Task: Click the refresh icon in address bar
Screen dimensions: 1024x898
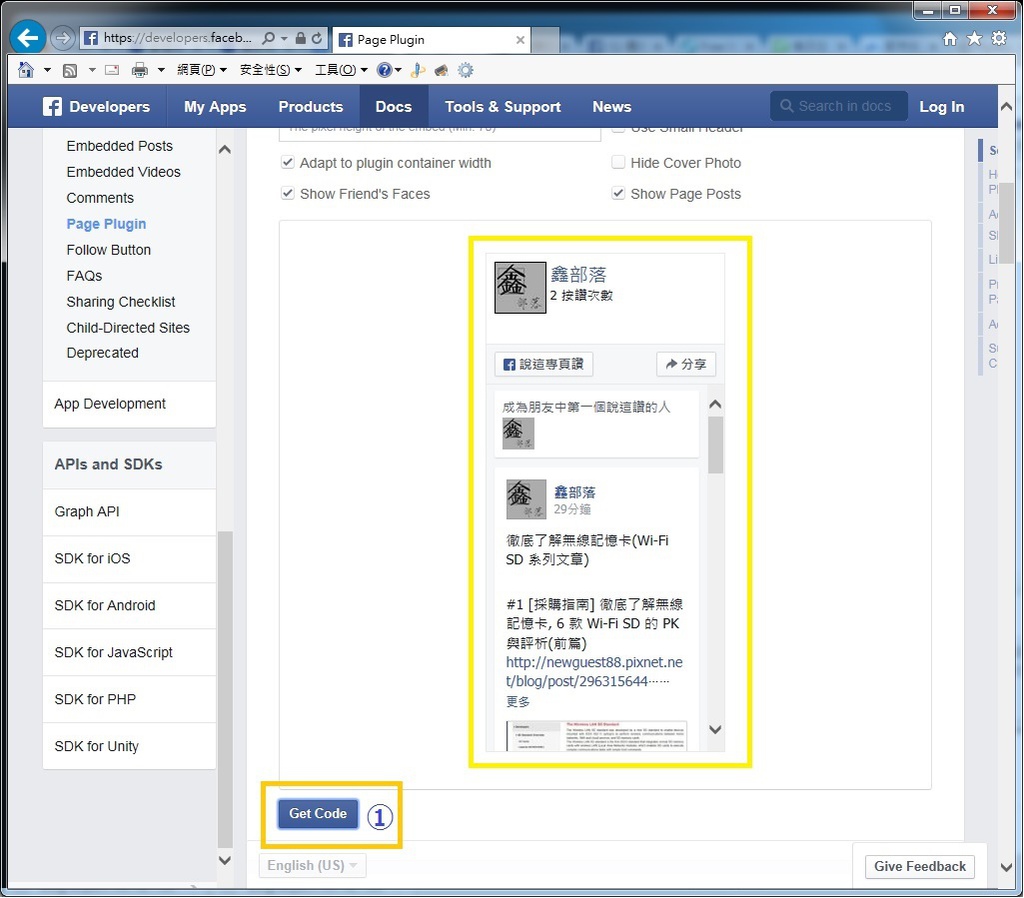Action: 317,38
